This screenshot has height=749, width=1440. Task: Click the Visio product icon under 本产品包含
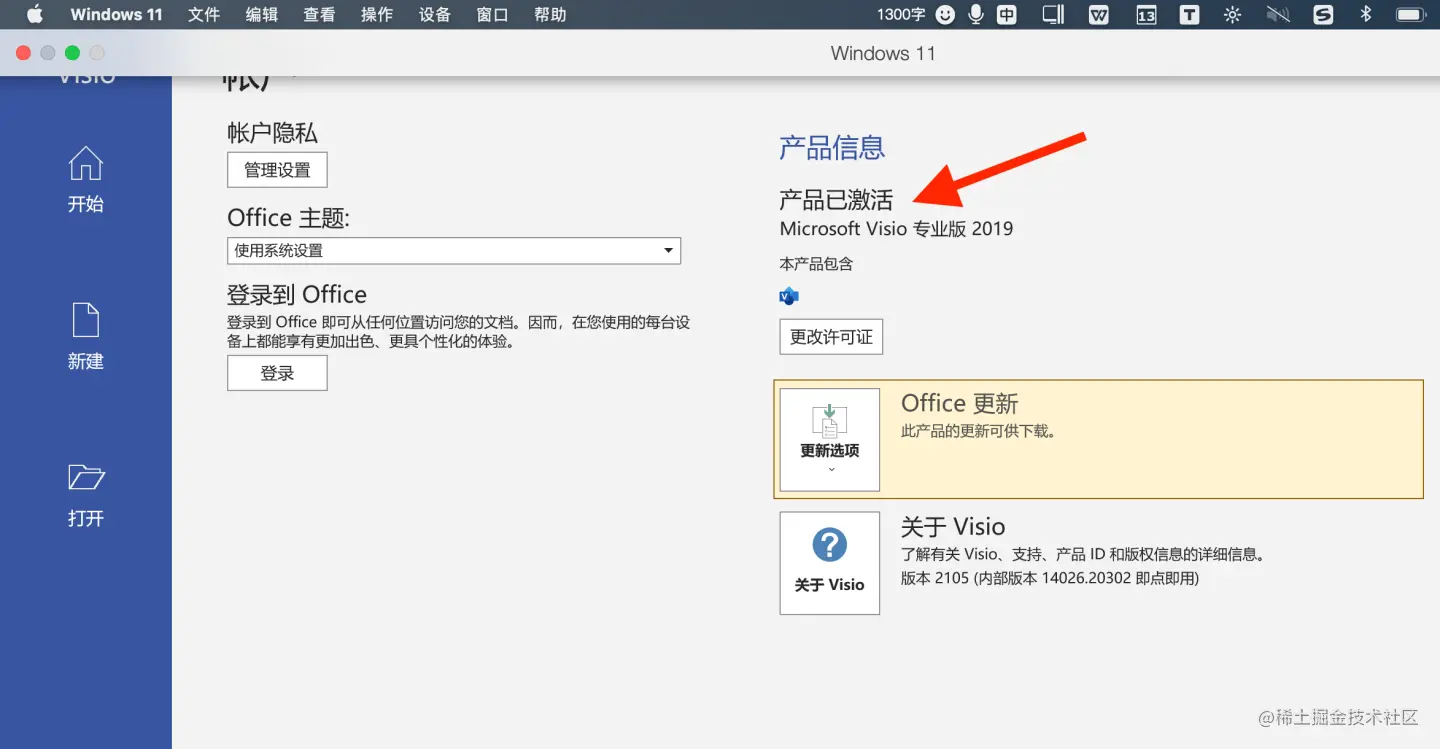788,296
